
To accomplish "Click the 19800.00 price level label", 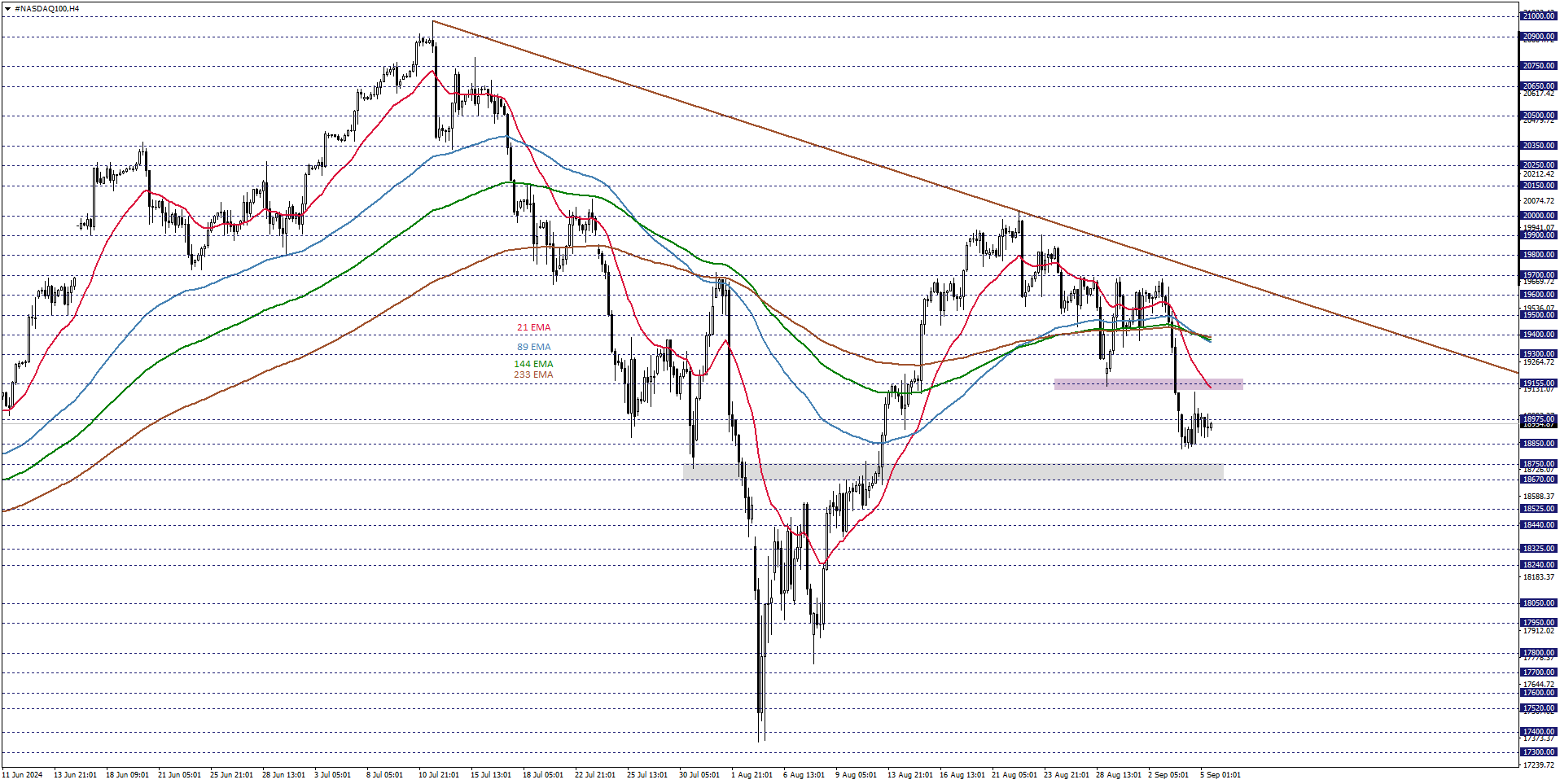I will [1538, 255].
